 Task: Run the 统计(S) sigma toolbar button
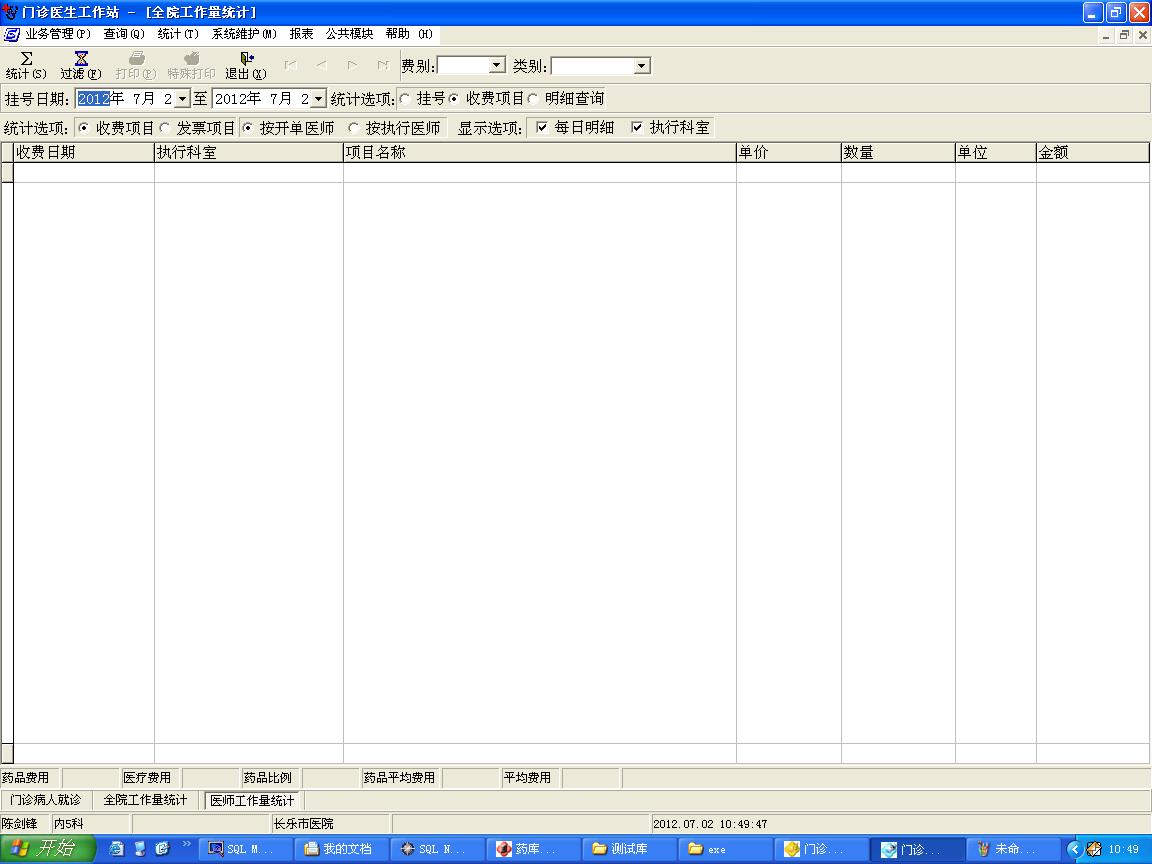tap(26, 65)
